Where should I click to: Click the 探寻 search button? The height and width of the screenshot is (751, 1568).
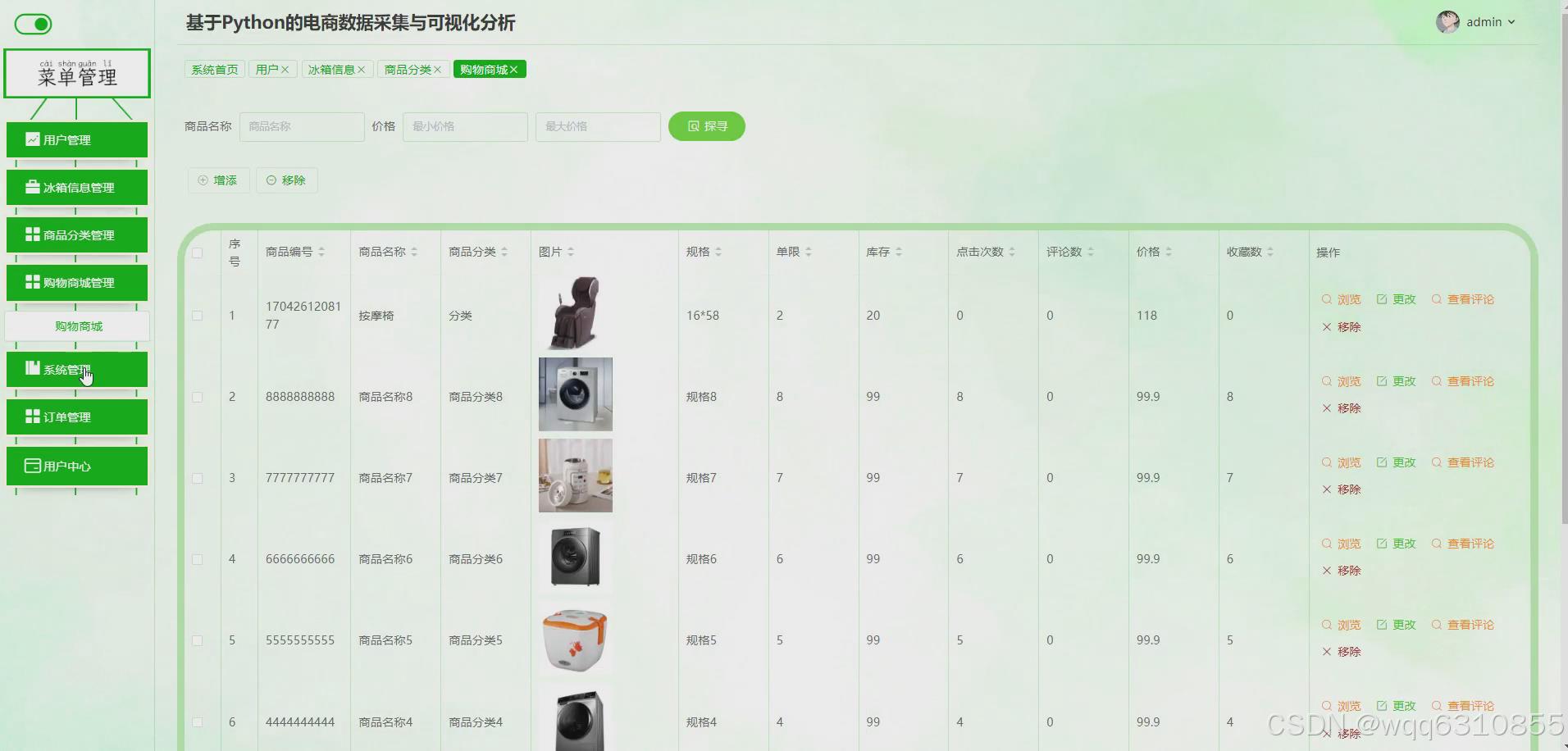point(707,126)
